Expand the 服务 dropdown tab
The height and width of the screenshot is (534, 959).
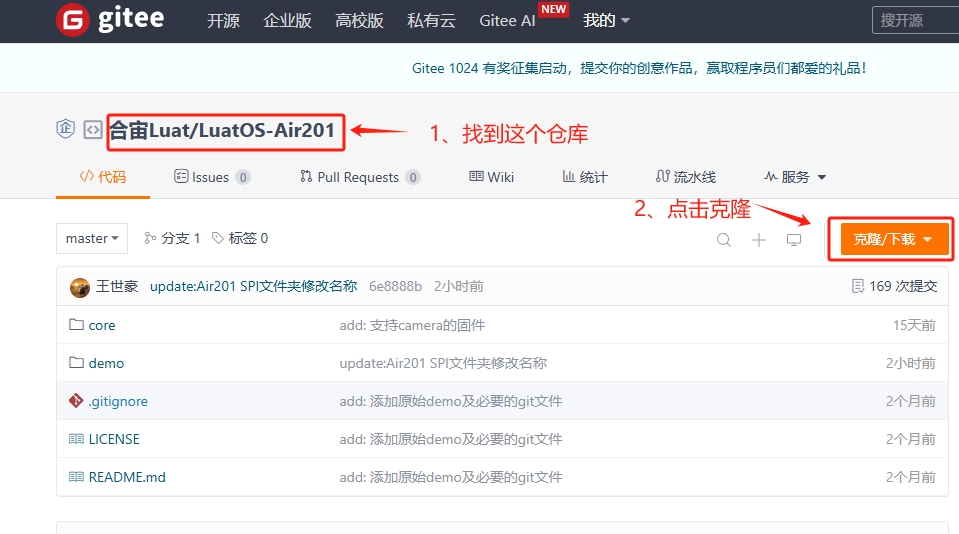pyautogui.click(x=795, y=177)
